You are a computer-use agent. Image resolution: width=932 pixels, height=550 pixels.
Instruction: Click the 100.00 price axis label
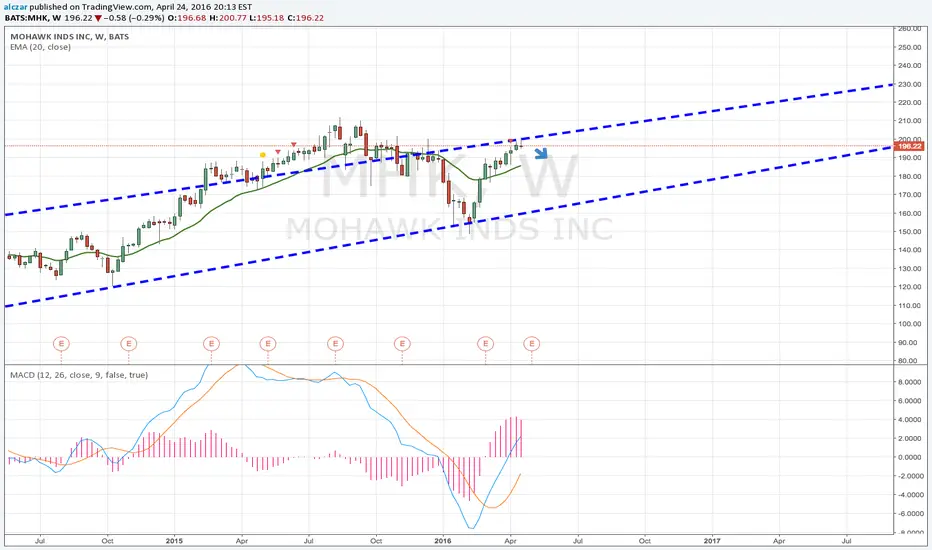[x=909, y=324]
